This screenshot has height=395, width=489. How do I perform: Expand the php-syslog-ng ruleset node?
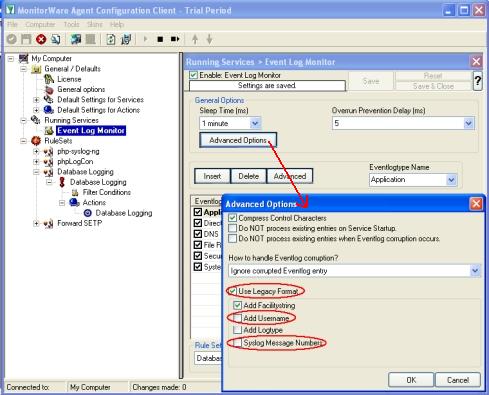click(x=36, y=151)
